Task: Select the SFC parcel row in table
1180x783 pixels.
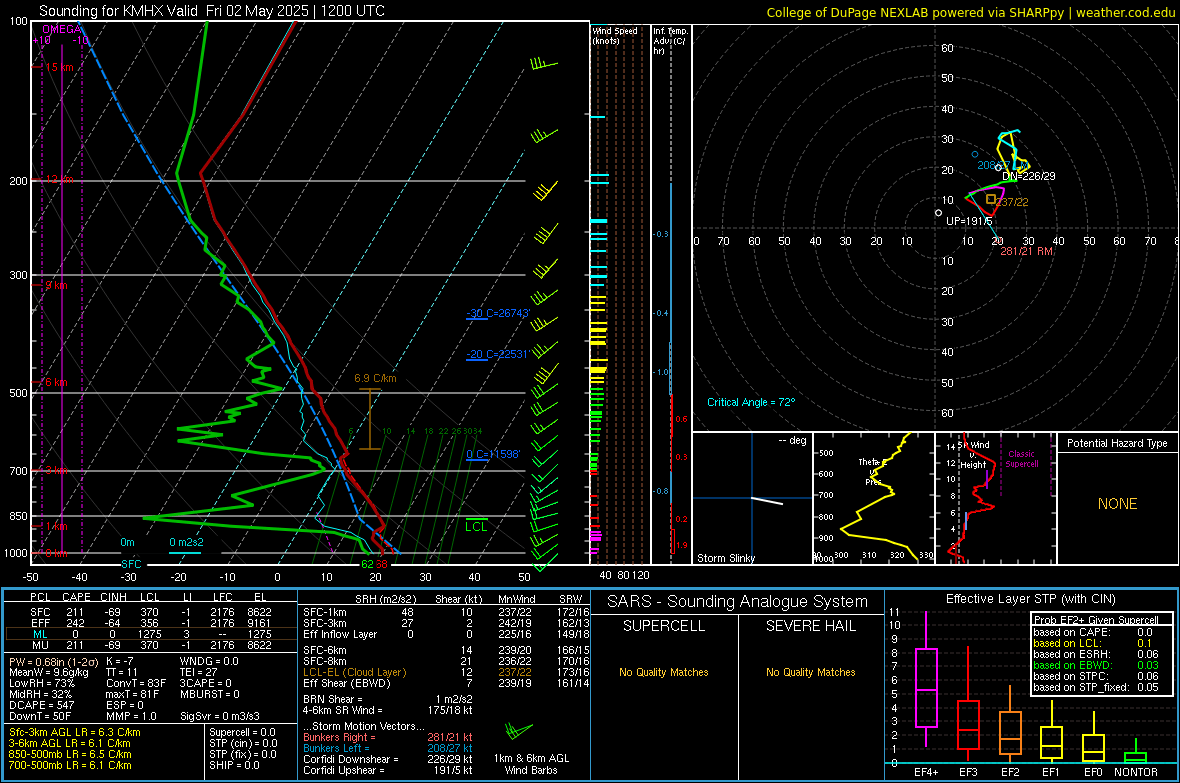Action: [151, 612]
